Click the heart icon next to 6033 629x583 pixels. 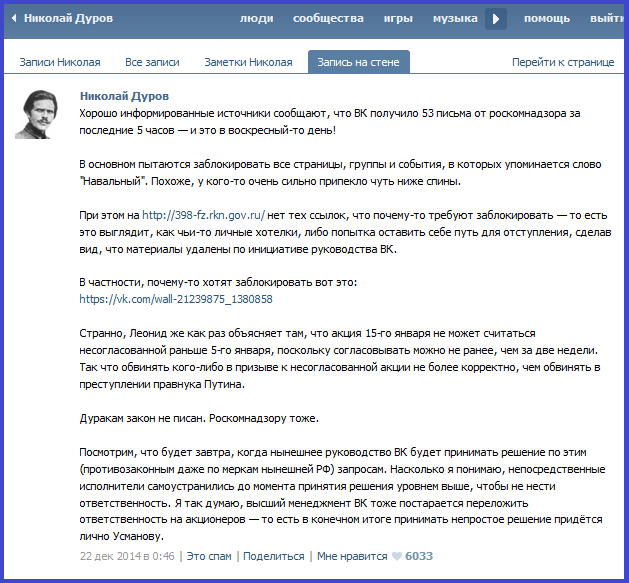pos(397,556)
